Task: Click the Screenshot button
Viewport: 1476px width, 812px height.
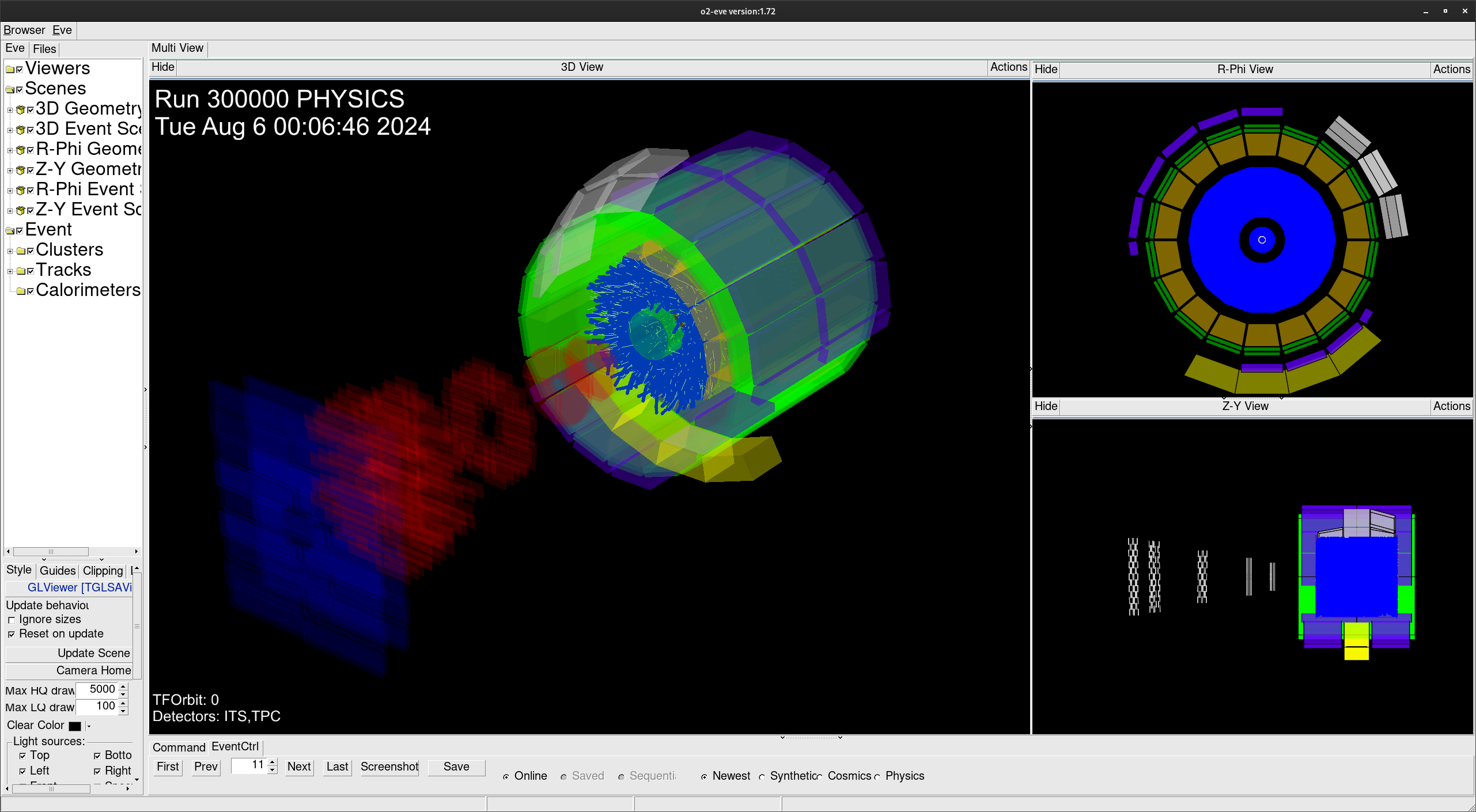Action: (389, 767)
